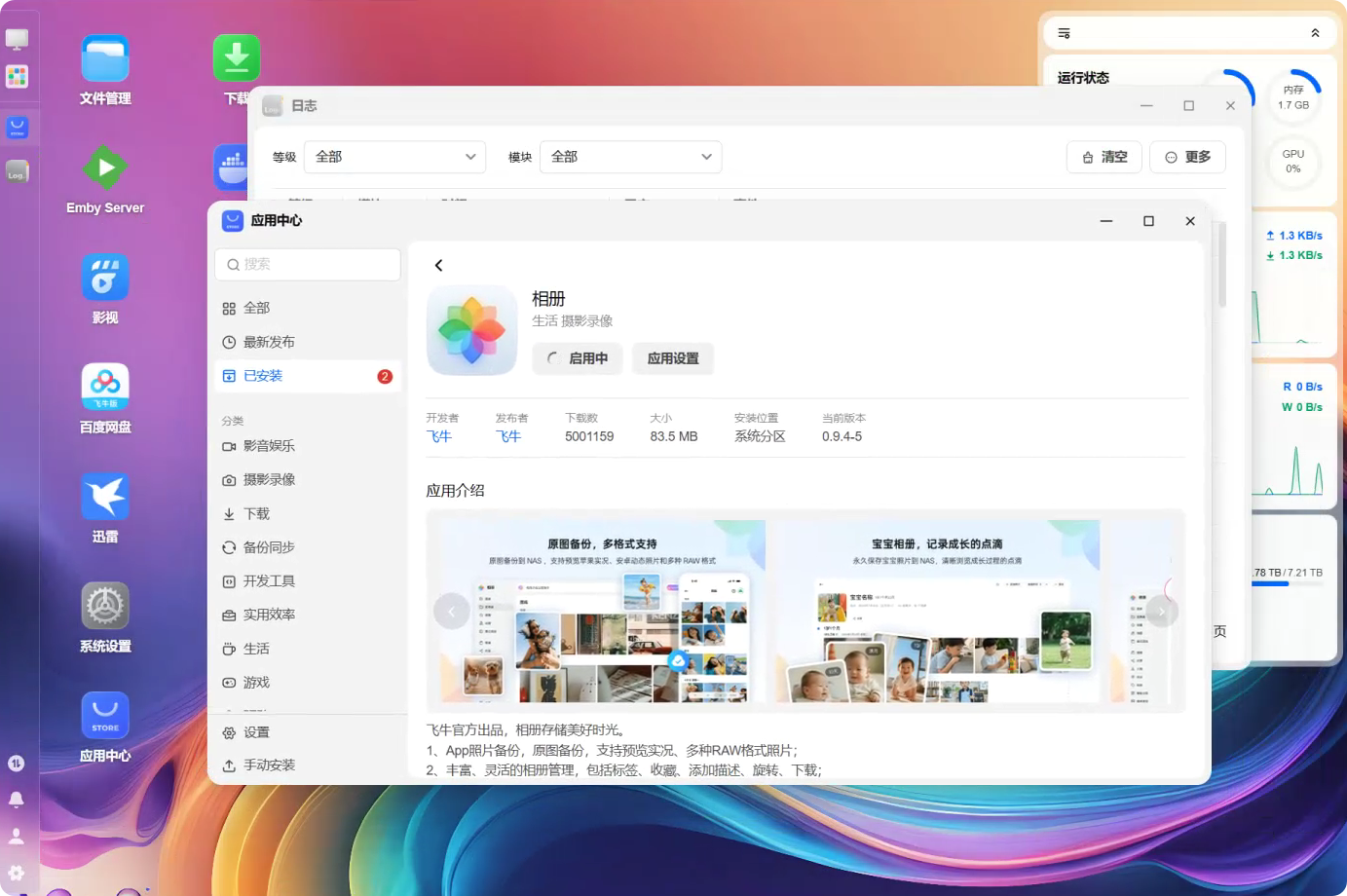The image size is (1347, 896).
Task: Click the transfer task icon in left dock
Action: pos(17,764)
